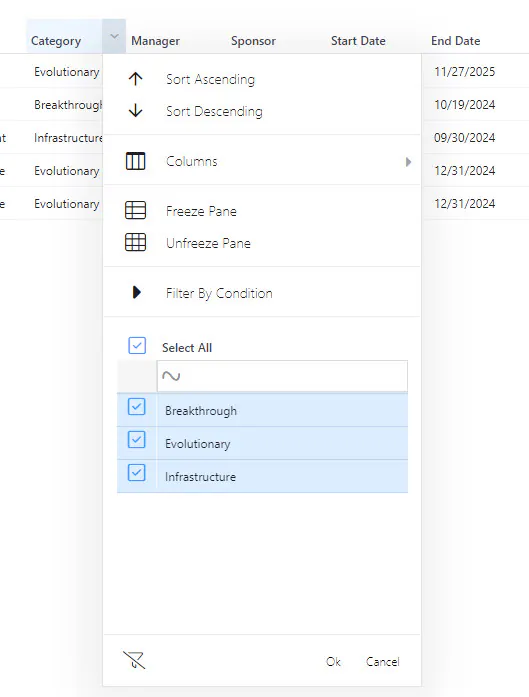The image size is (529, 697).
Task: Uncheck the Breakthrough checkbox
Action: click(x=136, y=406)
